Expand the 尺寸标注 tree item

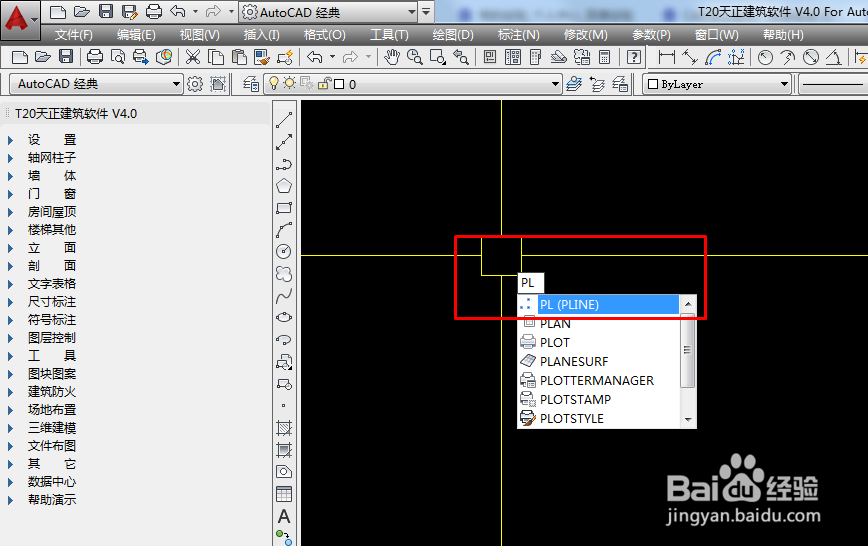pyautogui.click(x=10, y=302)
